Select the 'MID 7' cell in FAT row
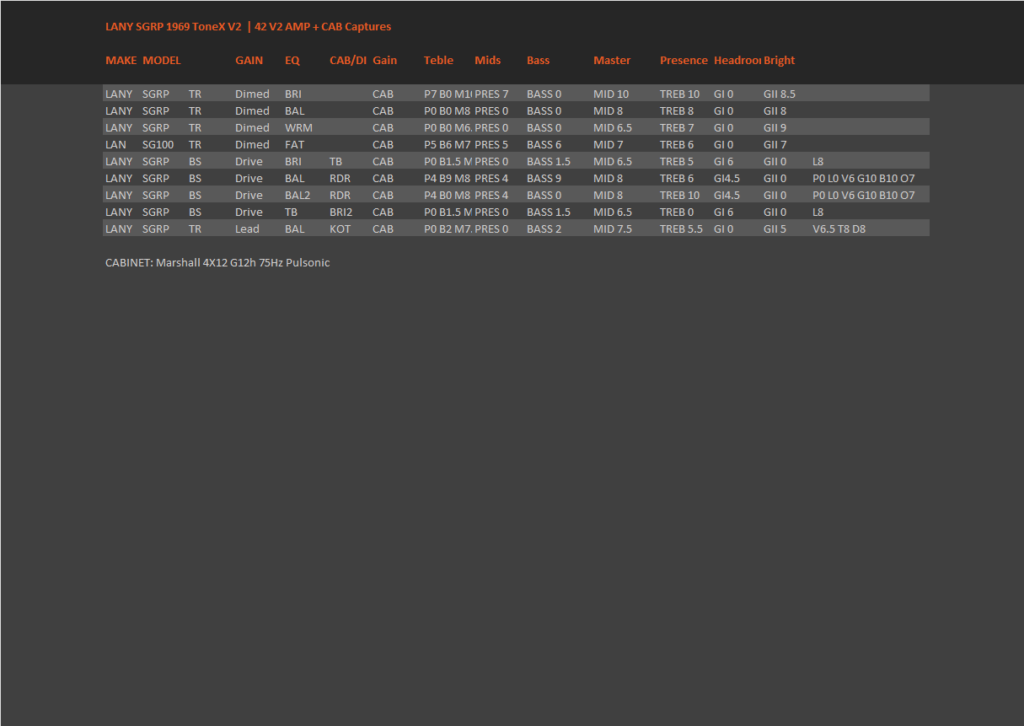 click(x=608, y=145)
